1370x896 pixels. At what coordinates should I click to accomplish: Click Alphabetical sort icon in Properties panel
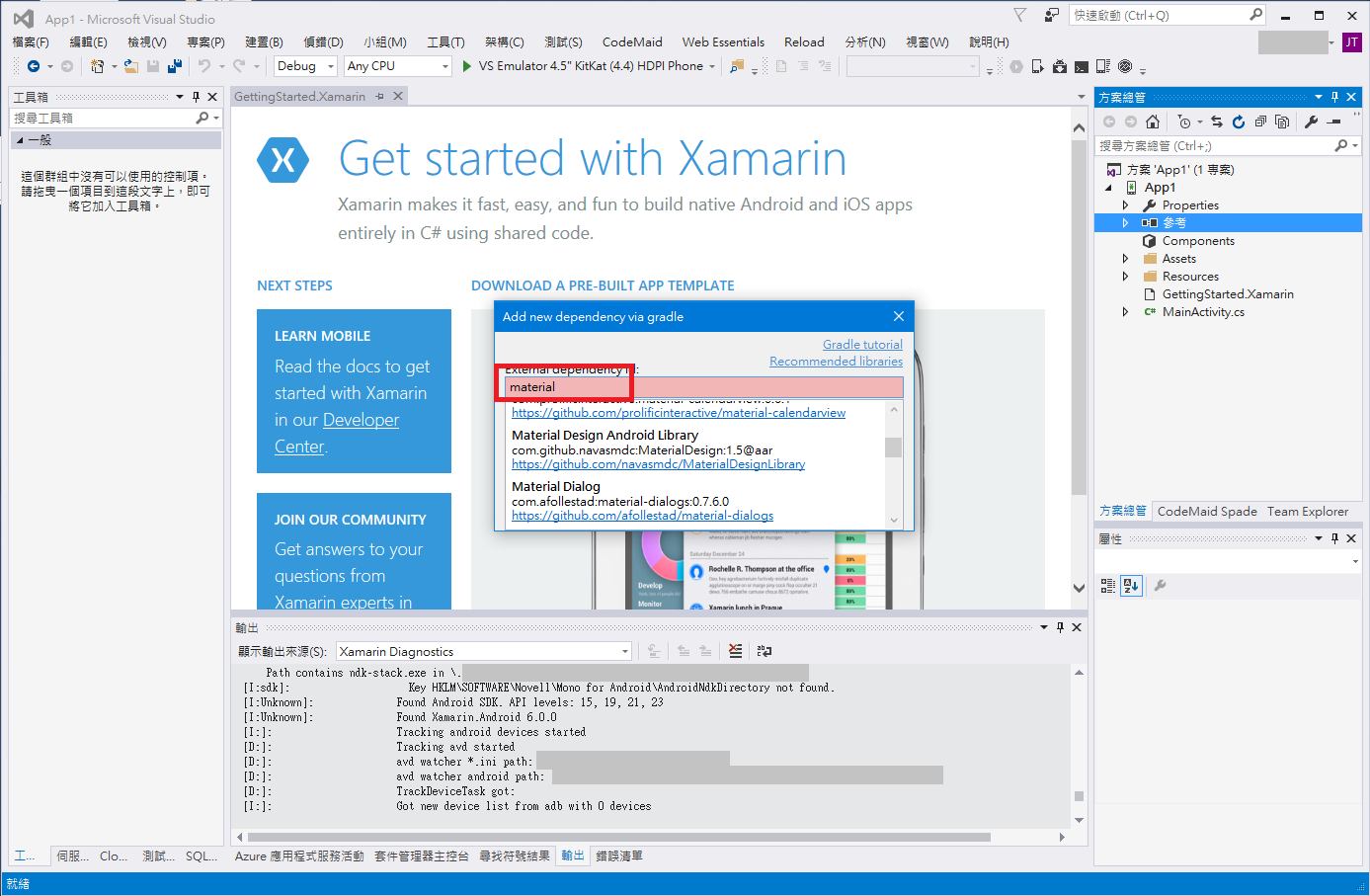pos(1132,586)
